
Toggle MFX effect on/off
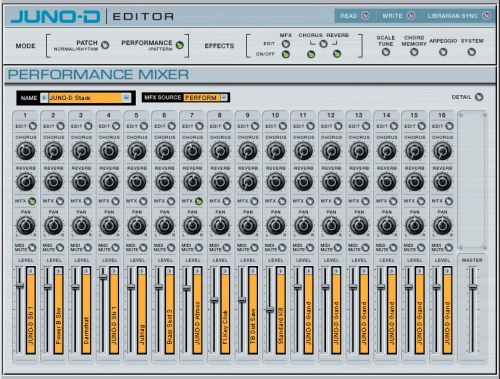286,54
